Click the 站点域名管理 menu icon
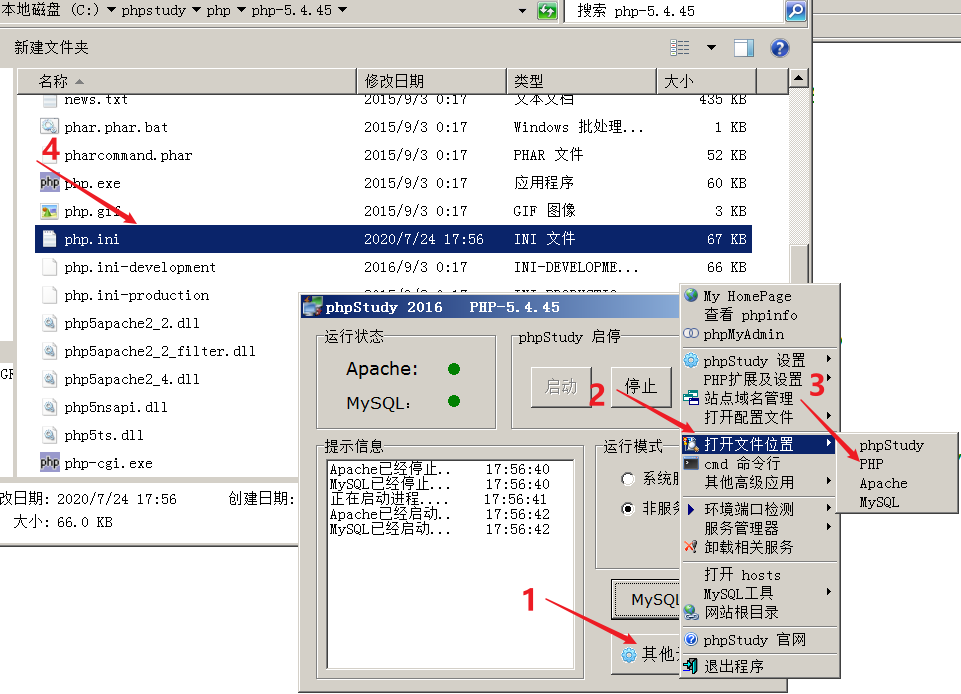 coord(691,398)
